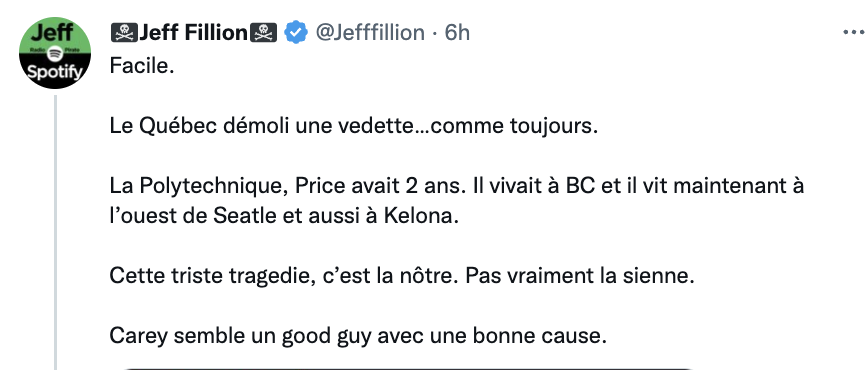
Task: Click the "Pas vraiment la sienne." sentence
Action: [580, 276]
